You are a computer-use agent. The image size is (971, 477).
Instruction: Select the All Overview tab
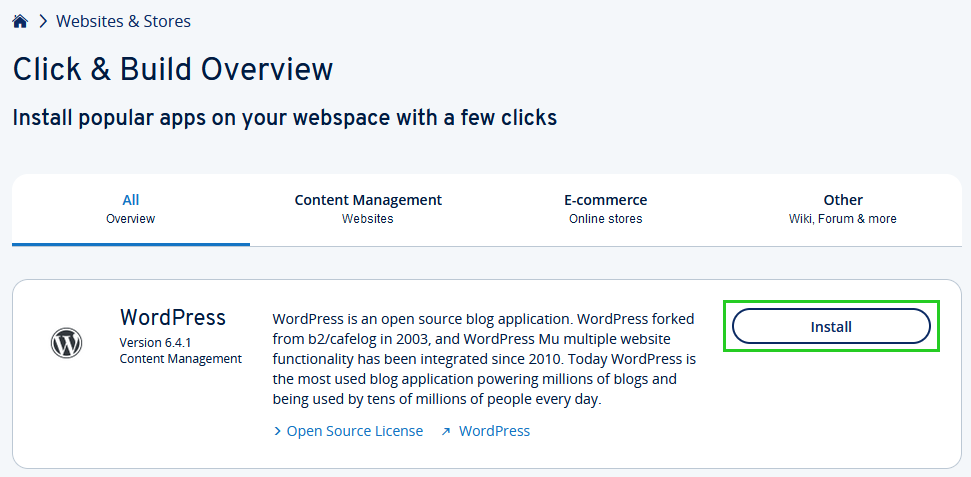[x=131, y=209]
